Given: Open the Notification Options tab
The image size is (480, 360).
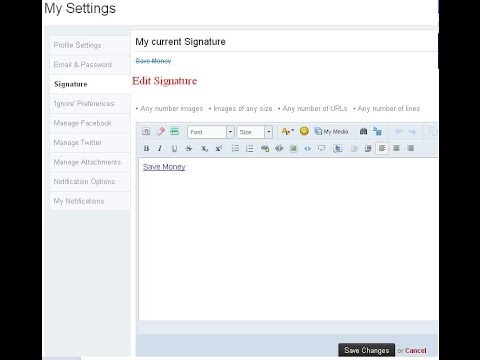Looking at the screenshot, I should [x=90, y=182].
